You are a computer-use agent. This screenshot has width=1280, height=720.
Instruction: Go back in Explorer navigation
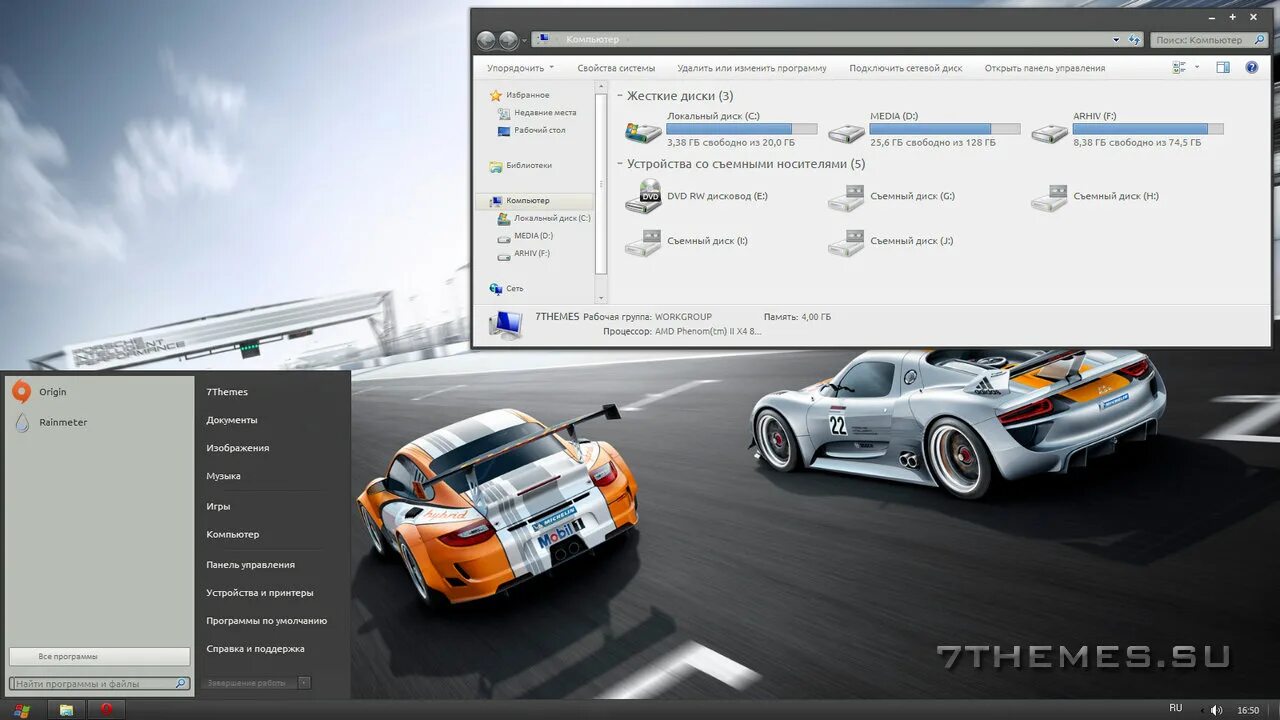coord(487,40)
